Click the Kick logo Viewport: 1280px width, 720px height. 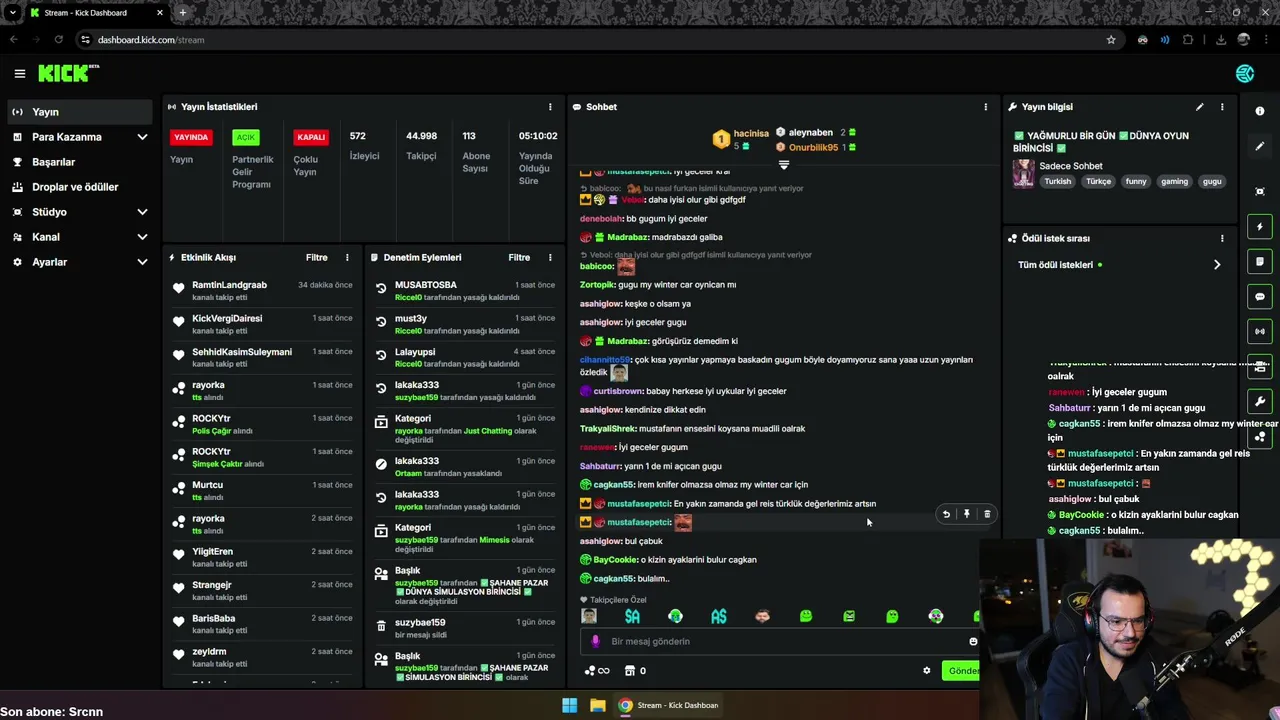(x=69, y=73)
